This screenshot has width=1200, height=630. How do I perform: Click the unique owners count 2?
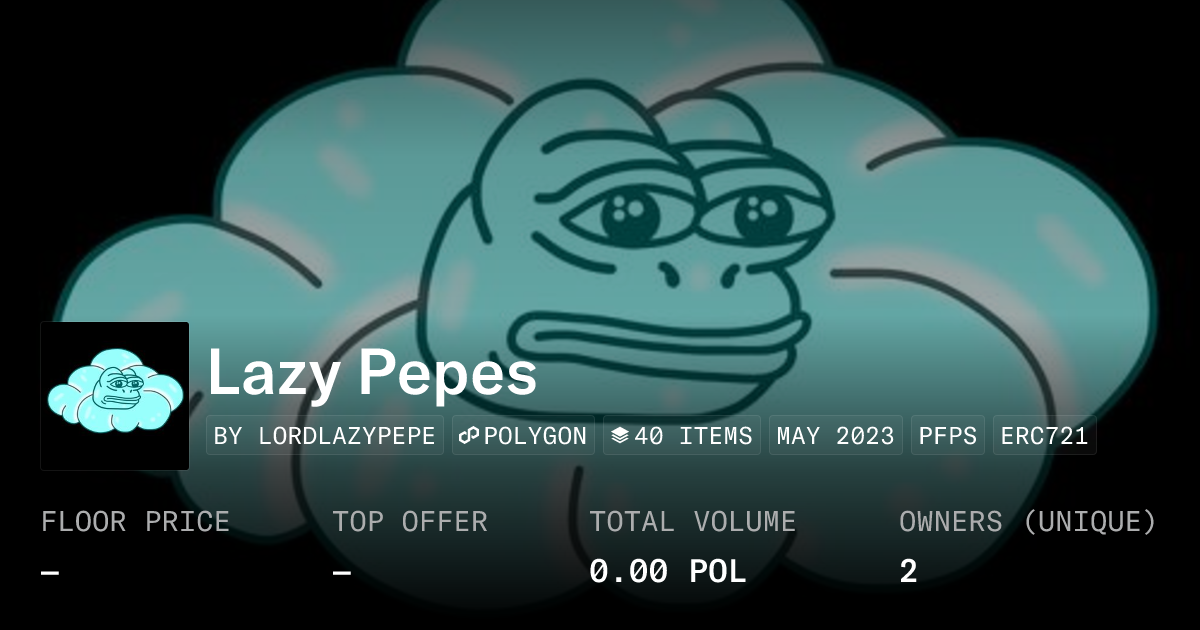pos(908,572)
